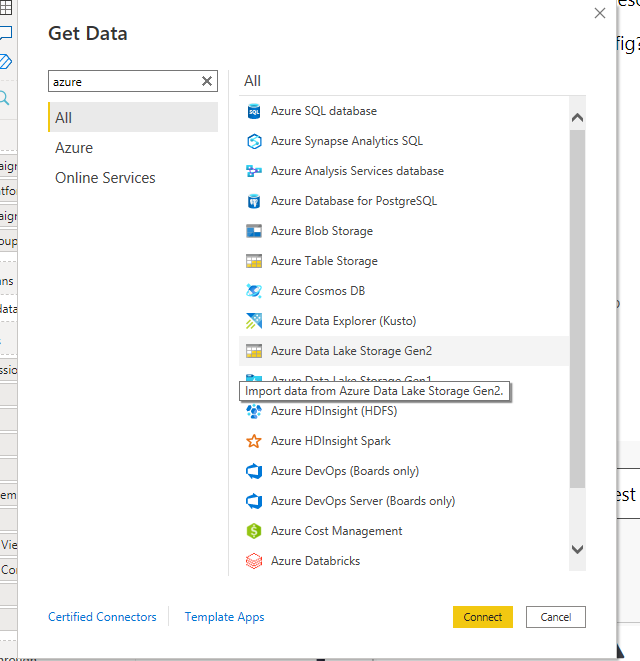Choose Azure Synapse Analytics SQL connector

[404, 141]
